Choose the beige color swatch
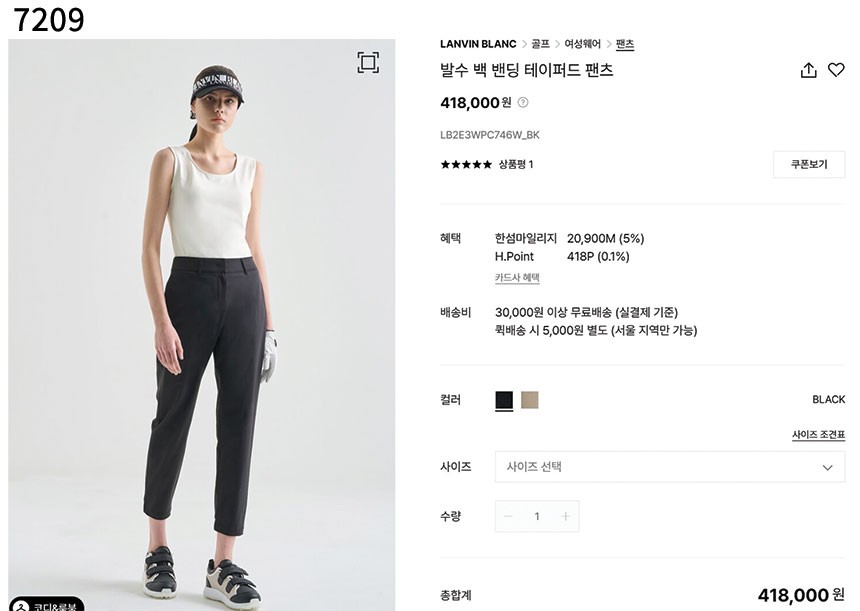This screenshot has height=611, width=860. pos(529,400)
